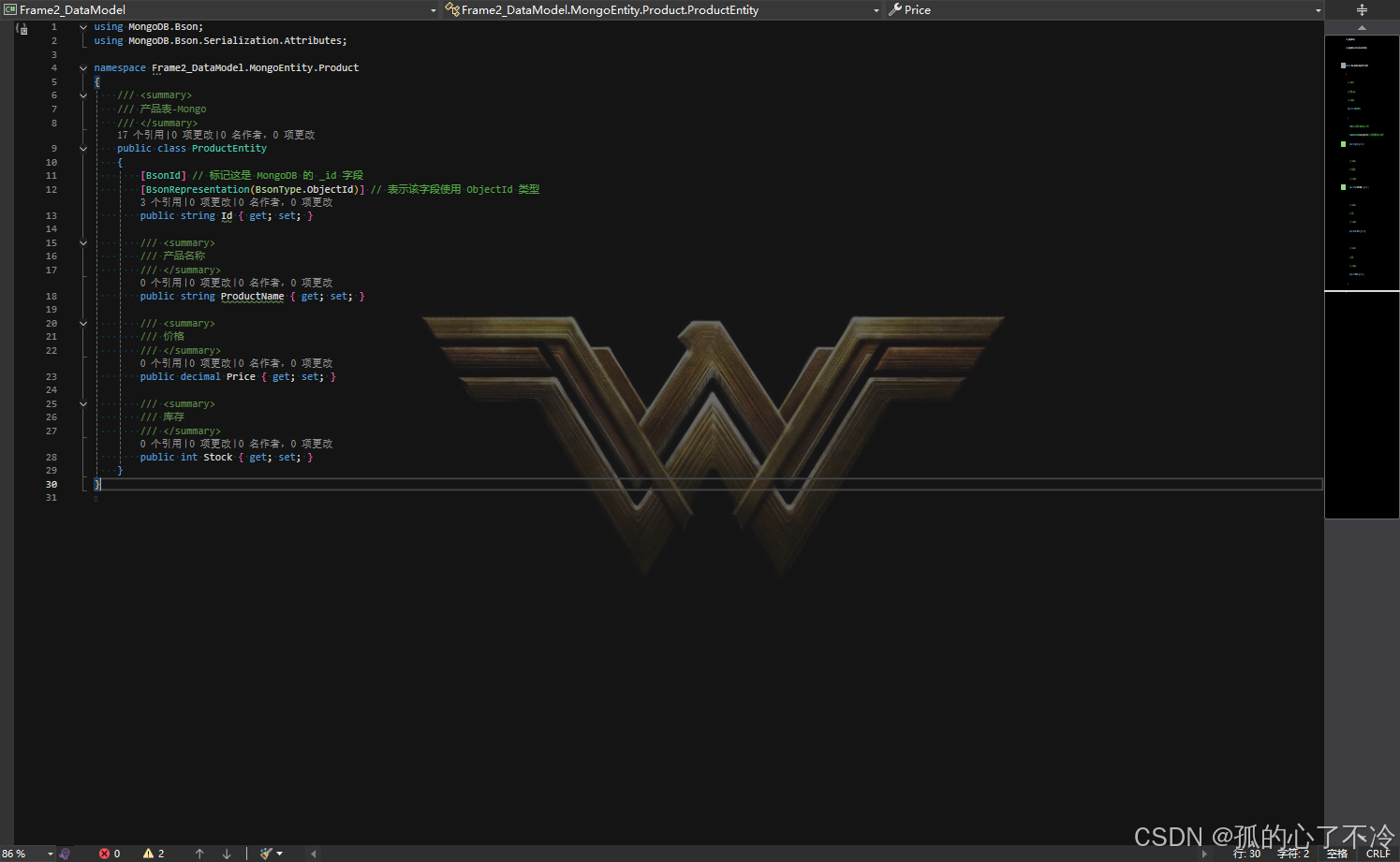The width and height of the screenshot is (1400, 862).
Task: Click the '0 个引用' CodeLens above ProductName
Action: [161, 283]
